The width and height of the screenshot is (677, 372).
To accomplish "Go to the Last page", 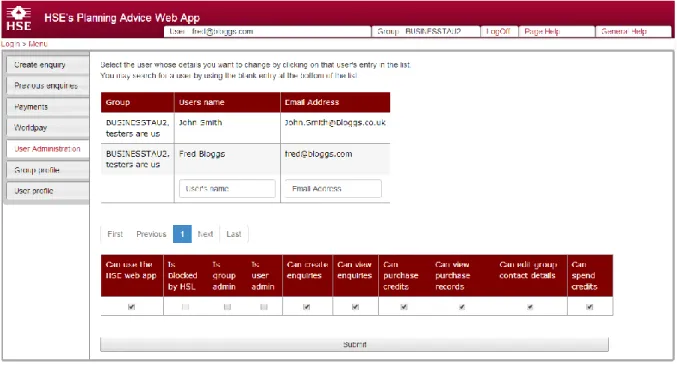I will (x=234, y=234).
